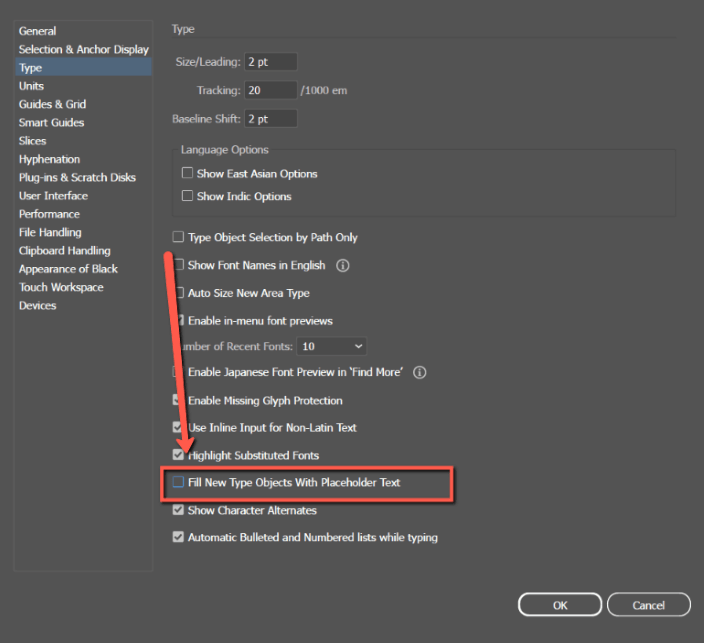Image resolution: width=704 pixels, height=643 pixels.
Task: Uncheck Show Character Alternates
Action: (178, 510)
